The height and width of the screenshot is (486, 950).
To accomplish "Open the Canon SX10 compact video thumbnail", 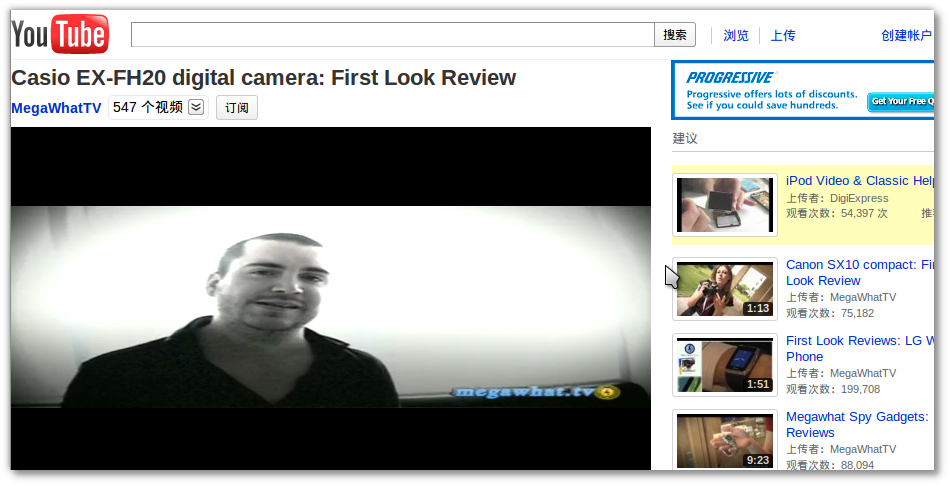I will [725, 289].
